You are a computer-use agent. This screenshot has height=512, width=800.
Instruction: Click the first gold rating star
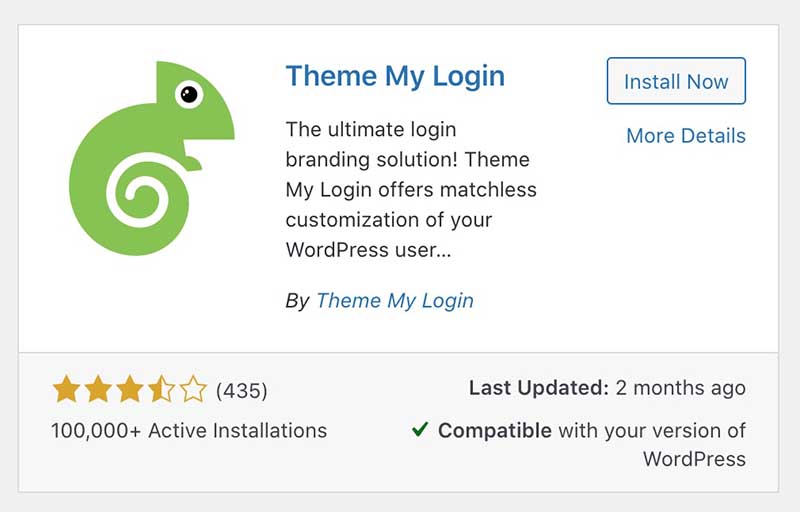66,389
